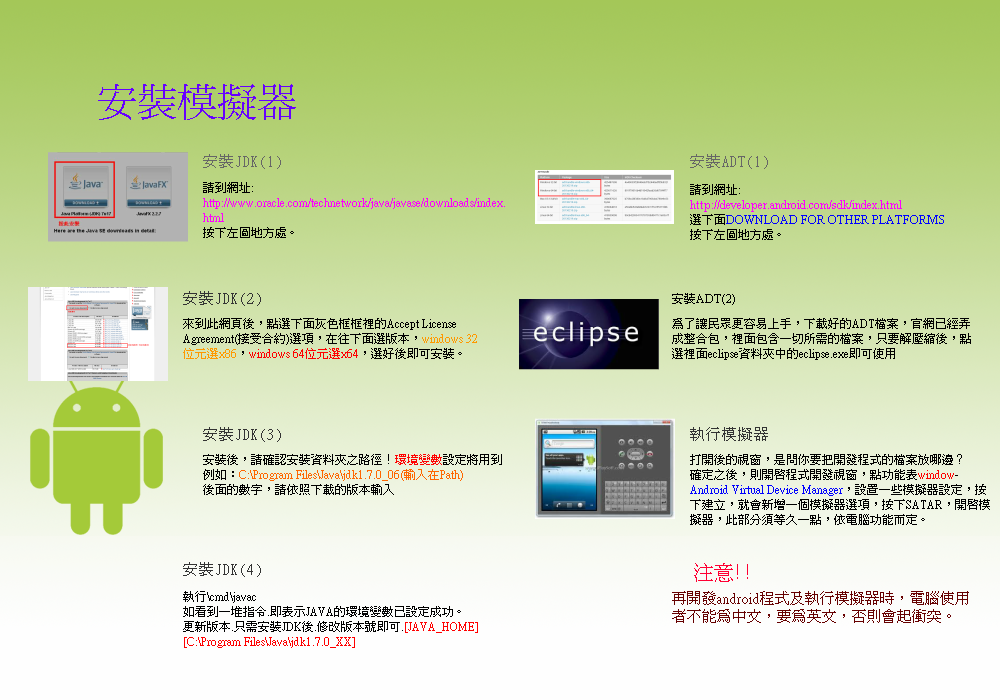
Task: Click the 安裝JDK(3) heading
Action: (242, 435)
